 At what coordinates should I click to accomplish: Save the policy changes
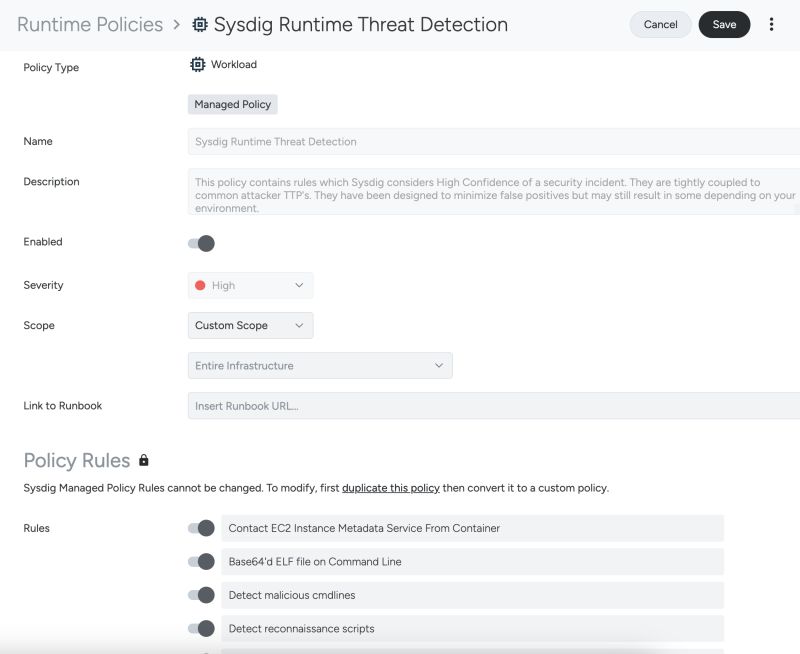pyautogui.click(x=724, y=24)
